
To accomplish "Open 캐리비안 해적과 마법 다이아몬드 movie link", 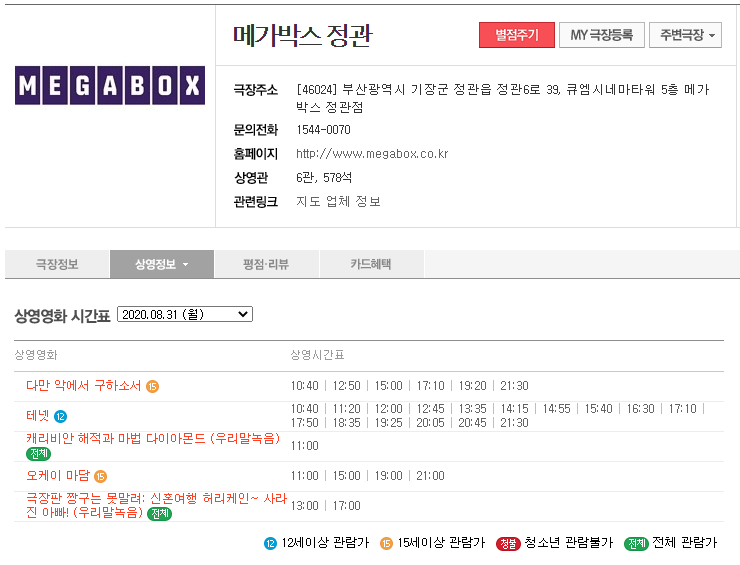I will click(x=153, y=439).
